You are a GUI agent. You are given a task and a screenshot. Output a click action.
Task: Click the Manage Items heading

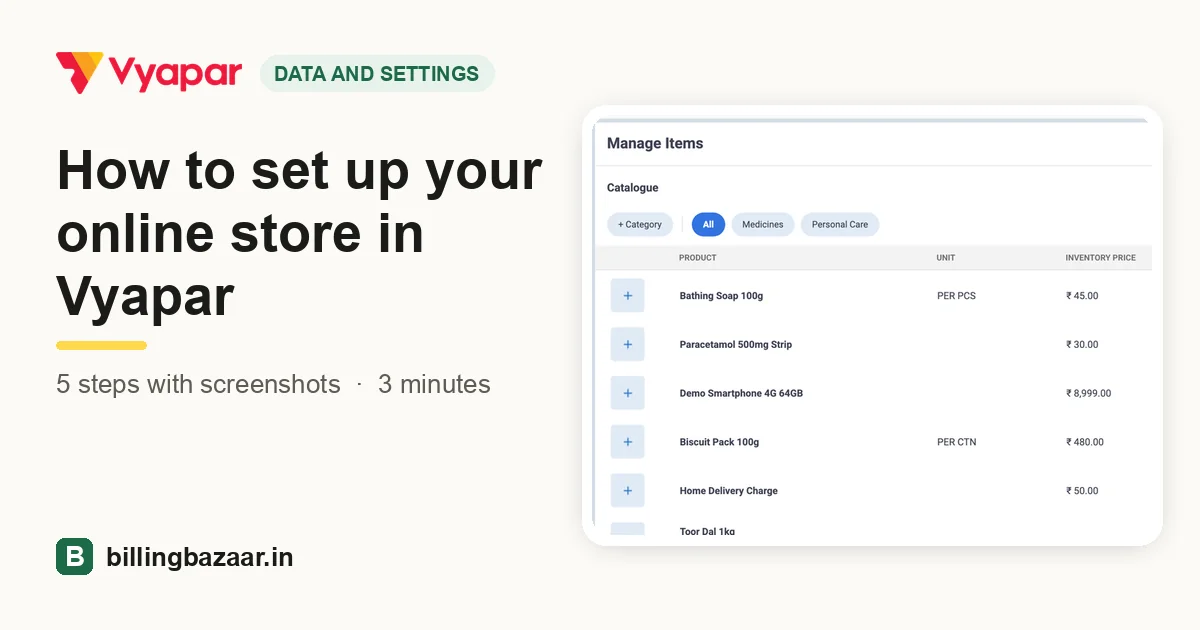pos(655,144)
